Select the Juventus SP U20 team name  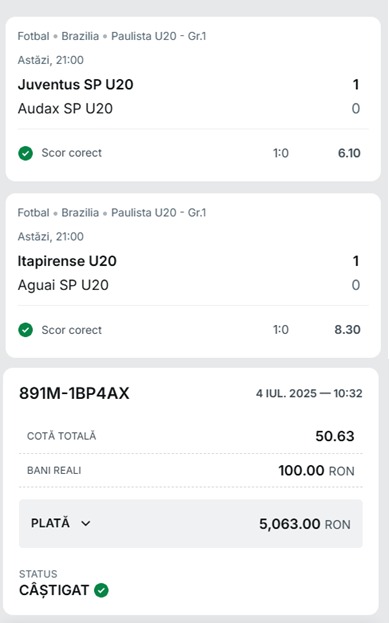click(75, 85)
